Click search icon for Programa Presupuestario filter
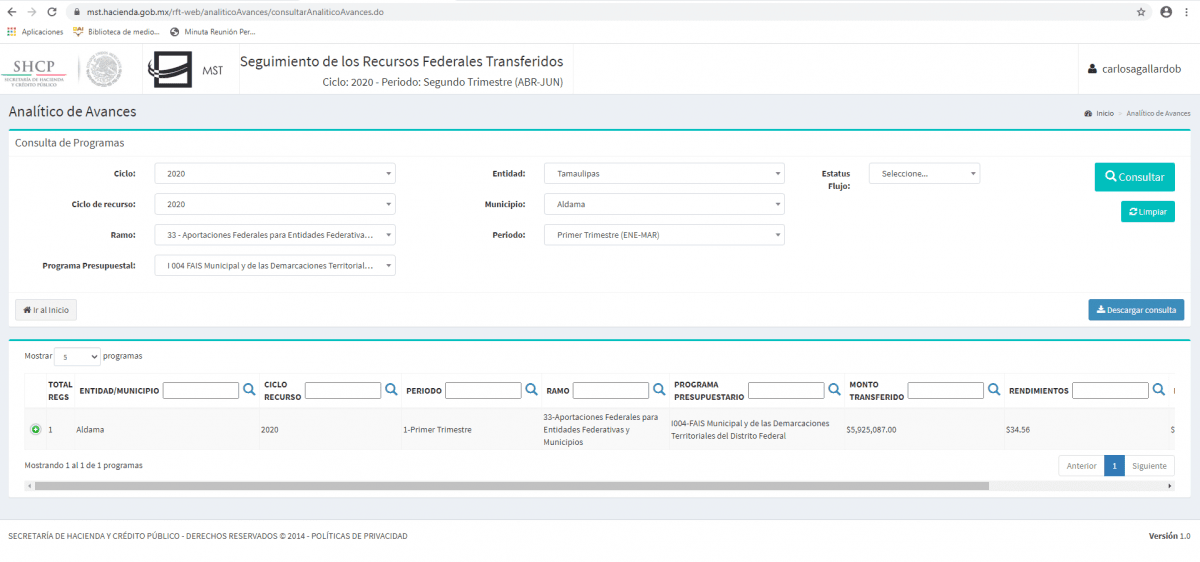The height and width of the screenshot is (562, 1200). point(834,390)
